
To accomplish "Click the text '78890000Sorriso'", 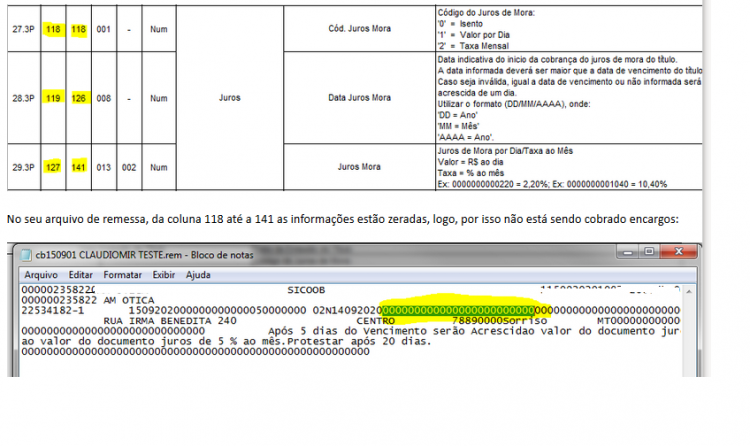I will [x=499, y=321].
